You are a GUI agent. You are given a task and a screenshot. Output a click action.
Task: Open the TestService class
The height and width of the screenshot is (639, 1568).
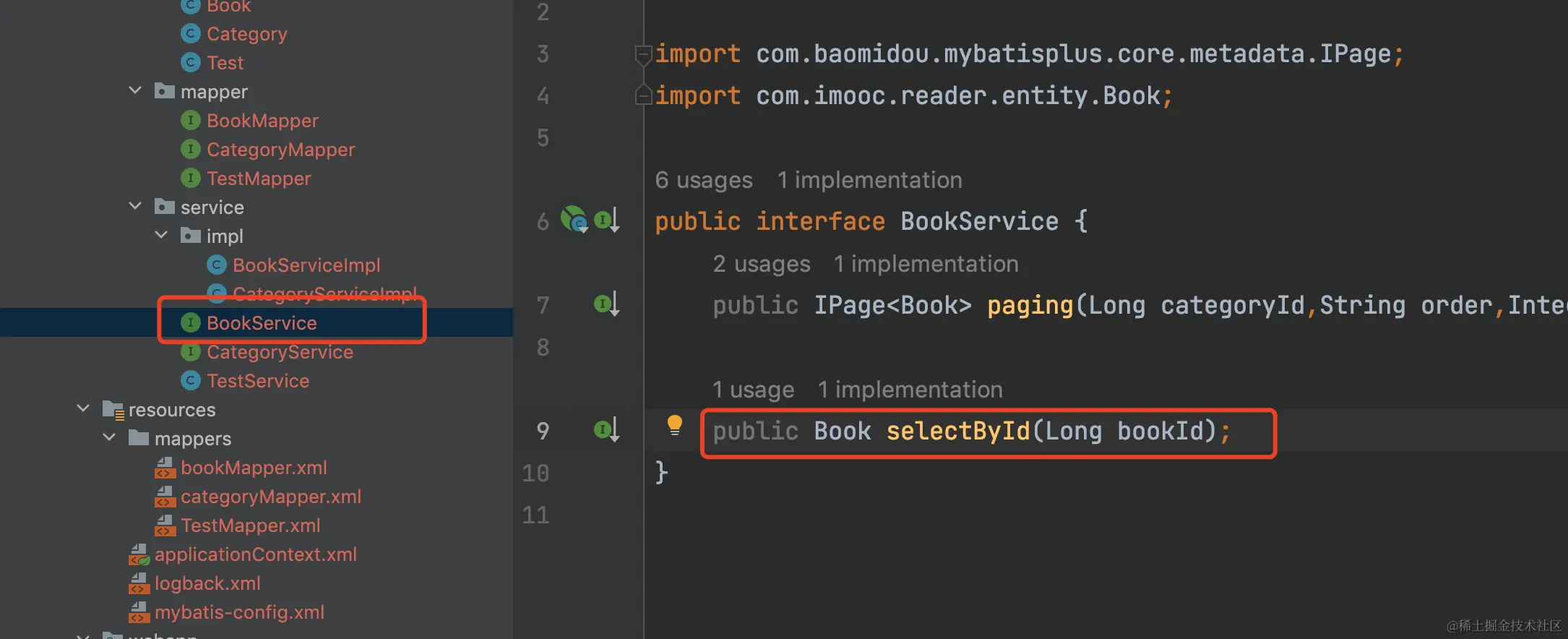click(258, 381)
